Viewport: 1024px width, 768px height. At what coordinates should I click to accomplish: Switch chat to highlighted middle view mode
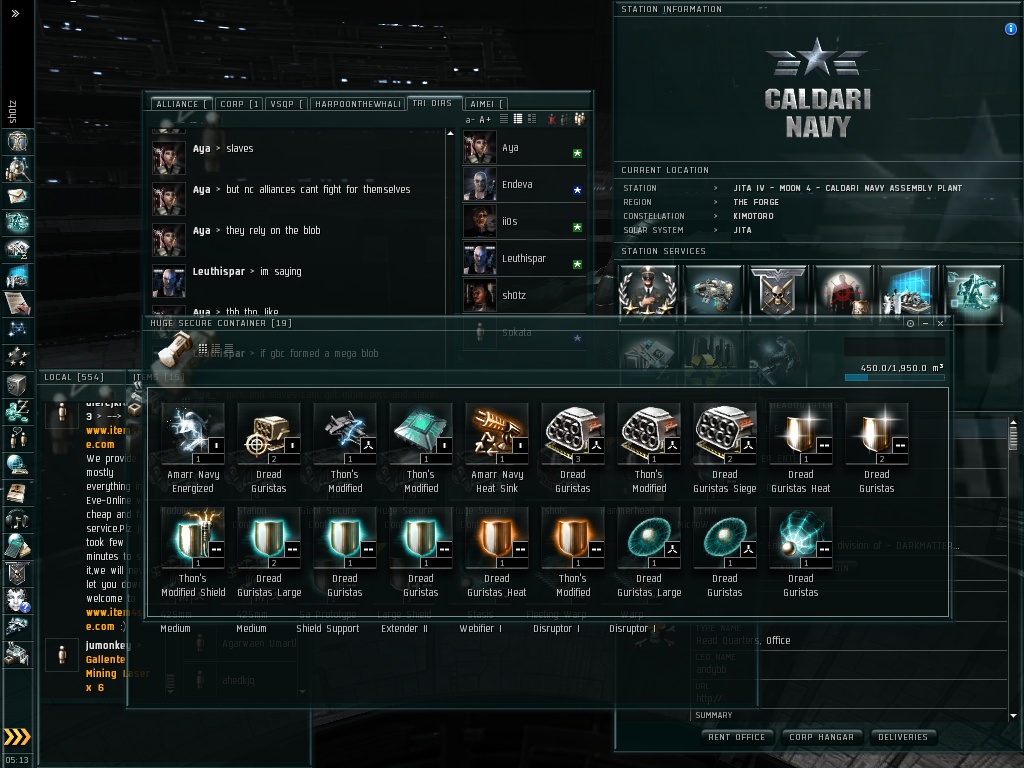(518, 119)
